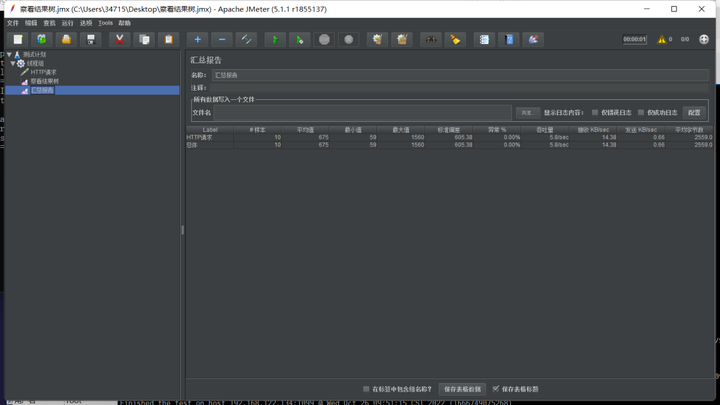This screenshot has width=720, height=405.
Task: Clear results with the single broom icon
Action: tap(377, 39)
